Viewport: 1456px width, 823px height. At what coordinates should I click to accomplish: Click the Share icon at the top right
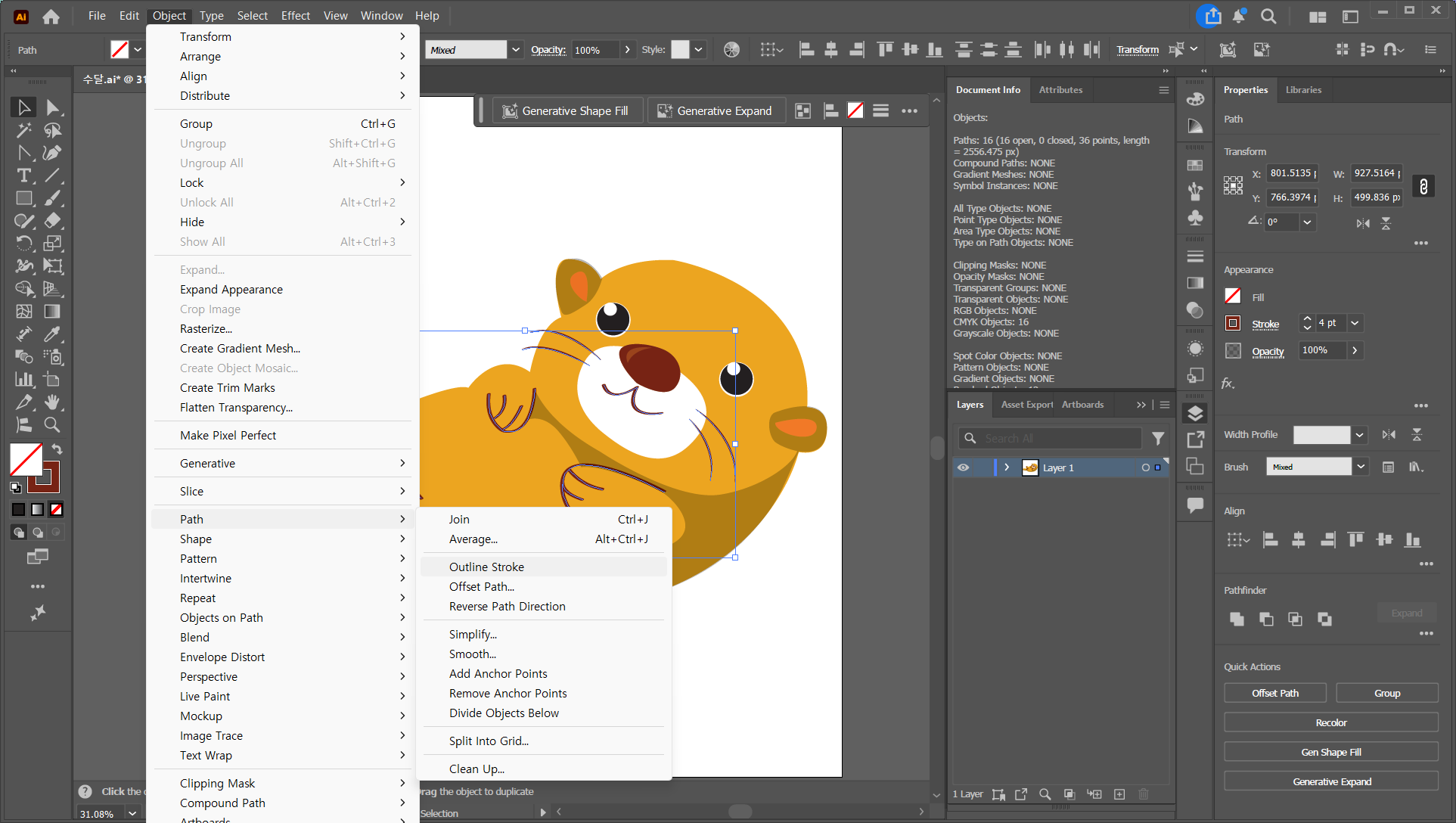(x=1212, y=16)
